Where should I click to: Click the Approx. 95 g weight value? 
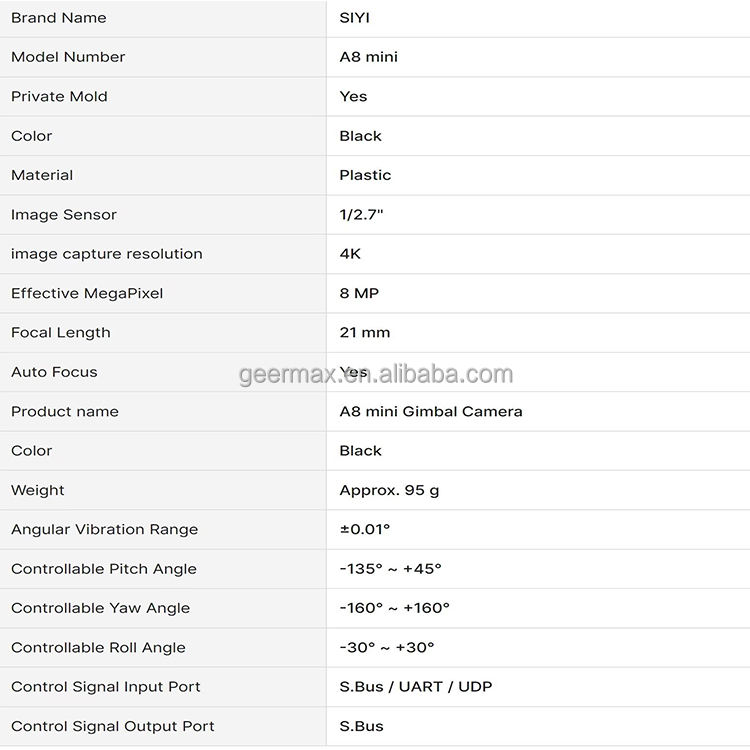pos(389,490)
